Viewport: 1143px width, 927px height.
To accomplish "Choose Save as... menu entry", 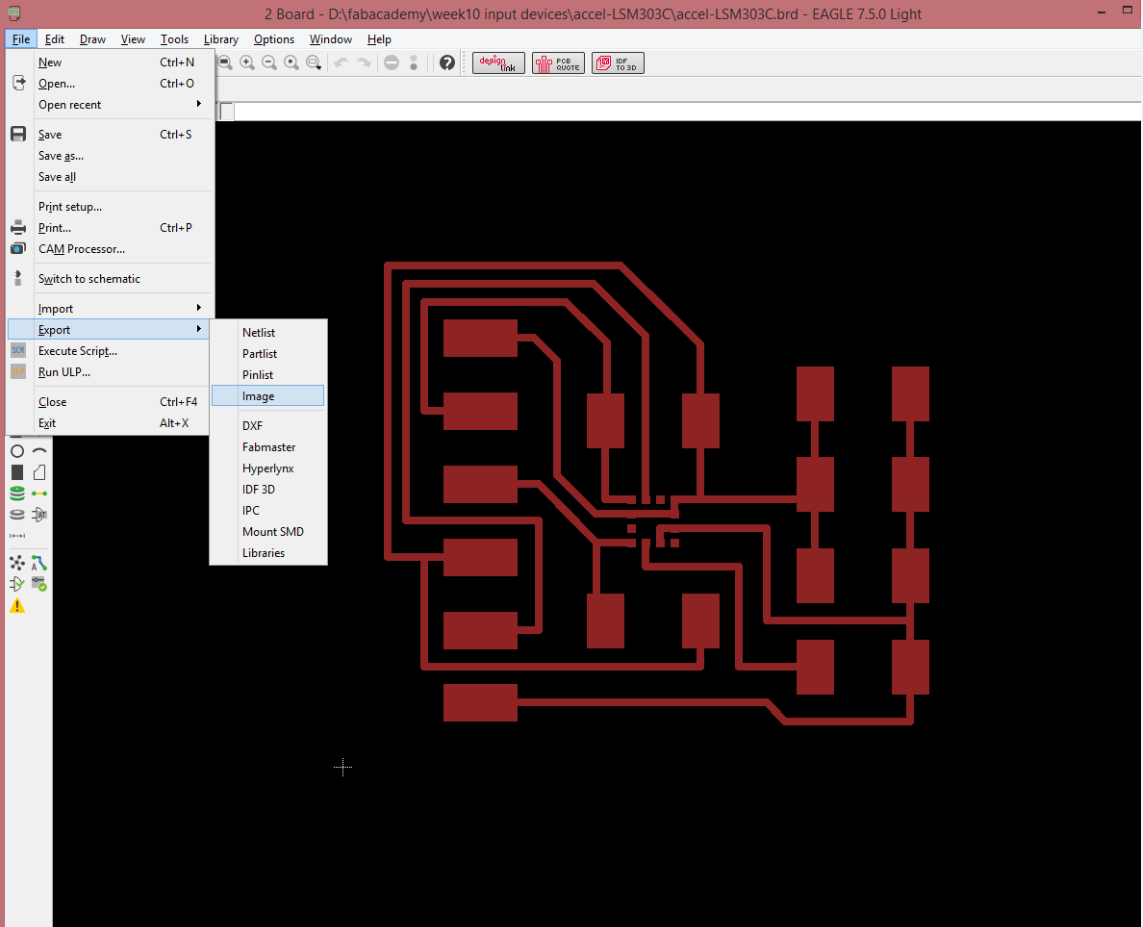I will pyautogui.click(x=111, y=156).
